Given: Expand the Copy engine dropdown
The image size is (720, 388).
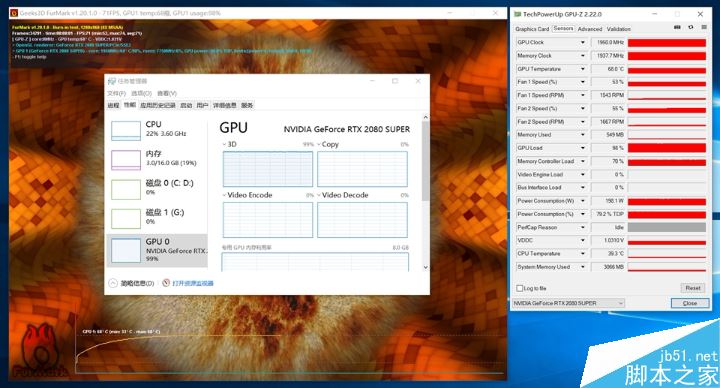Looking at the screenshot, I should [319, 144].
